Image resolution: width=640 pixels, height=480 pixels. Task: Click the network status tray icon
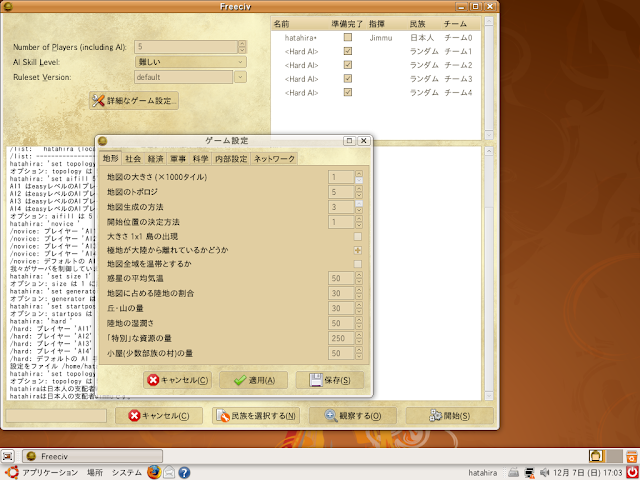tap(529, 472)
